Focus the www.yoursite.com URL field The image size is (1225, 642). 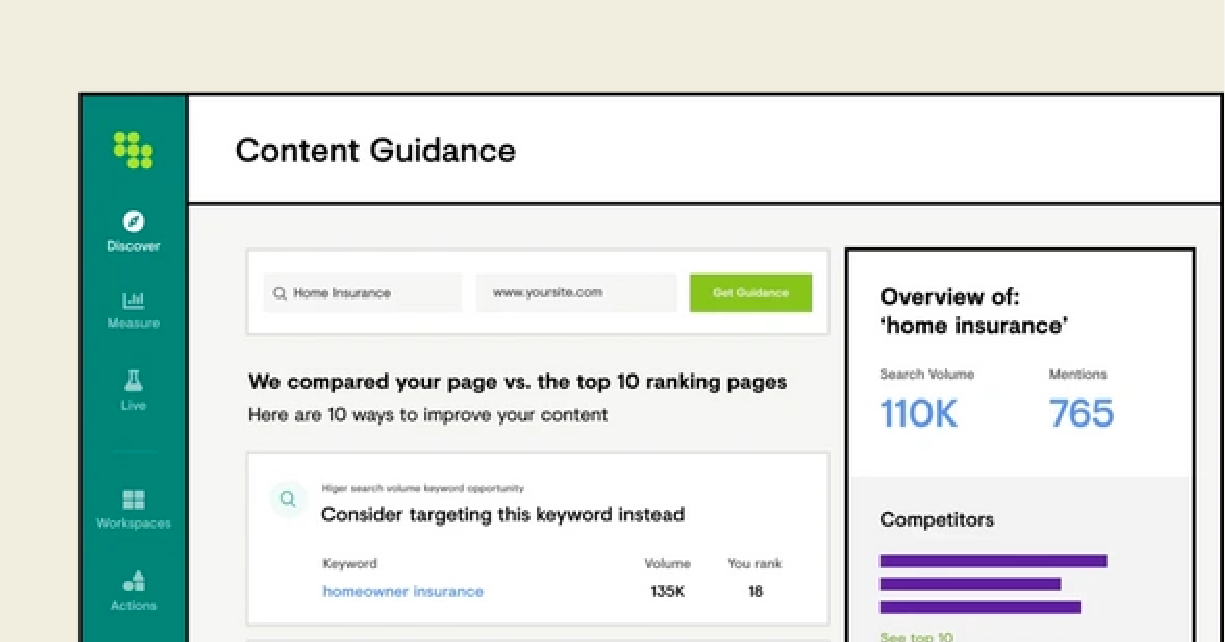576,293
